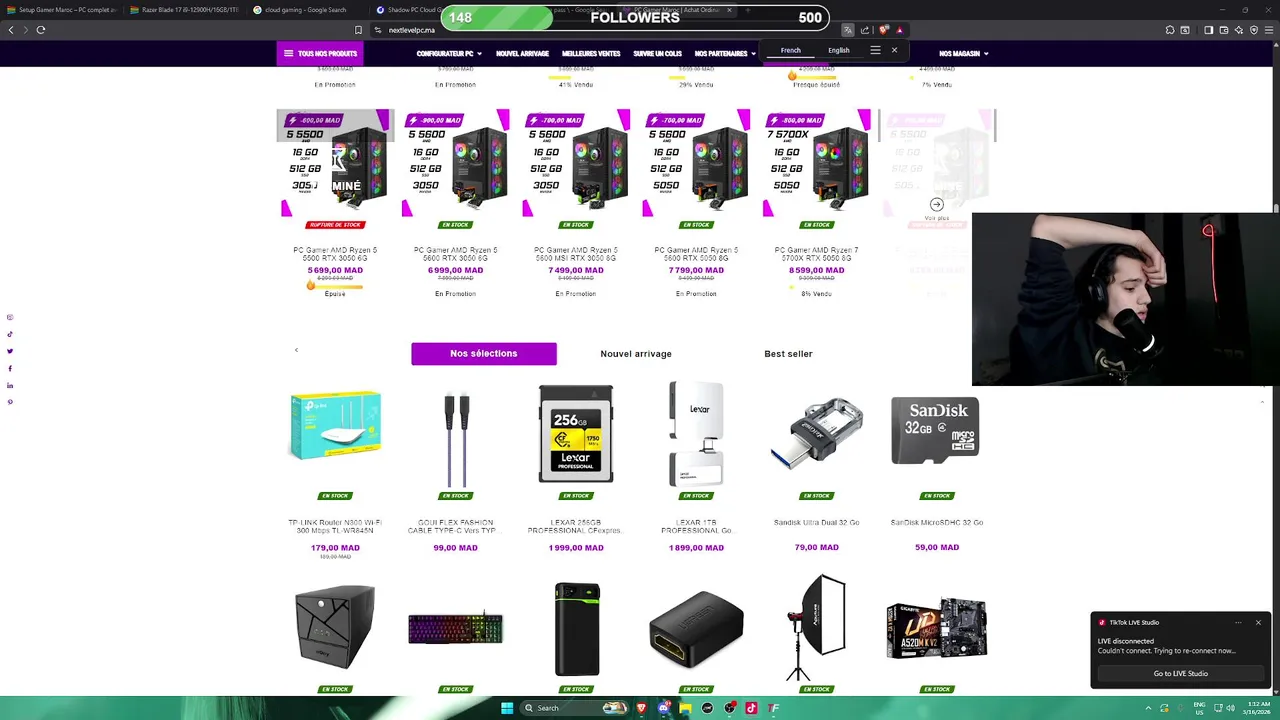Screen dimensions: 1280x720
Task: Open the browser extensions puzzle icon
Action: [x=1170, y=30]
